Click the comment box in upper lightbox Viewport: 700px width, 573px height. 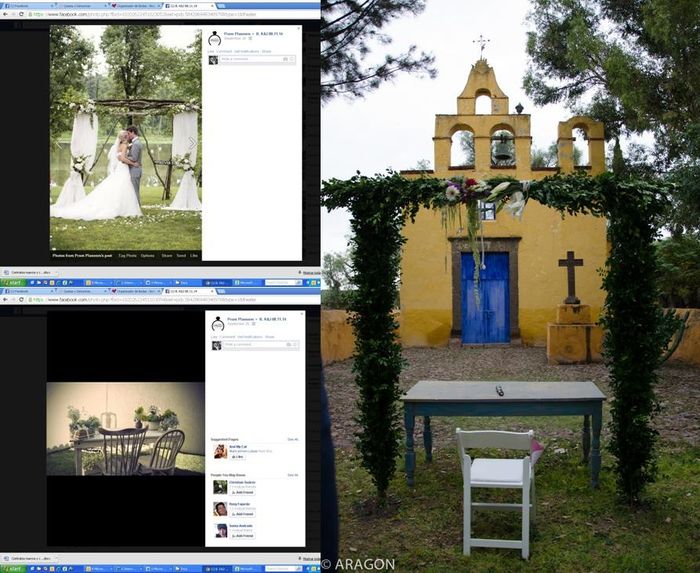257,59
